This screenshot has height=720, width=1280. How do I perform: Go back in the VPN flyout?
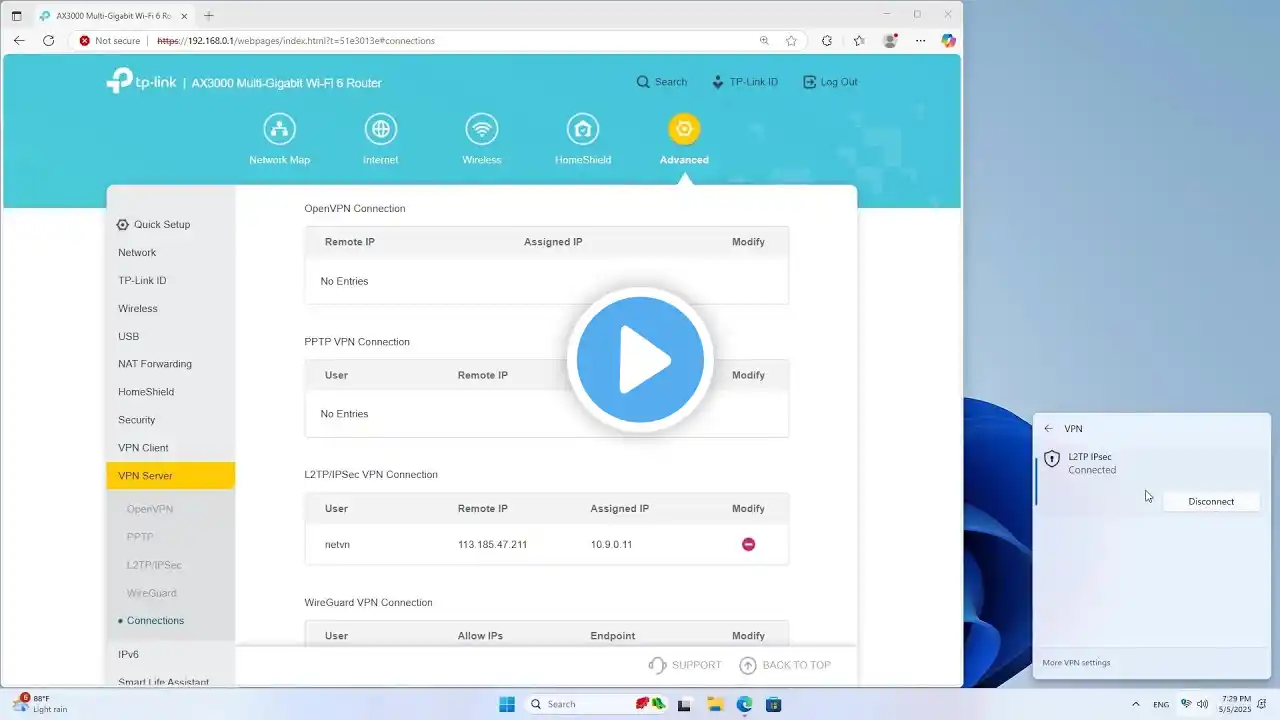[x=1048, y=429]
